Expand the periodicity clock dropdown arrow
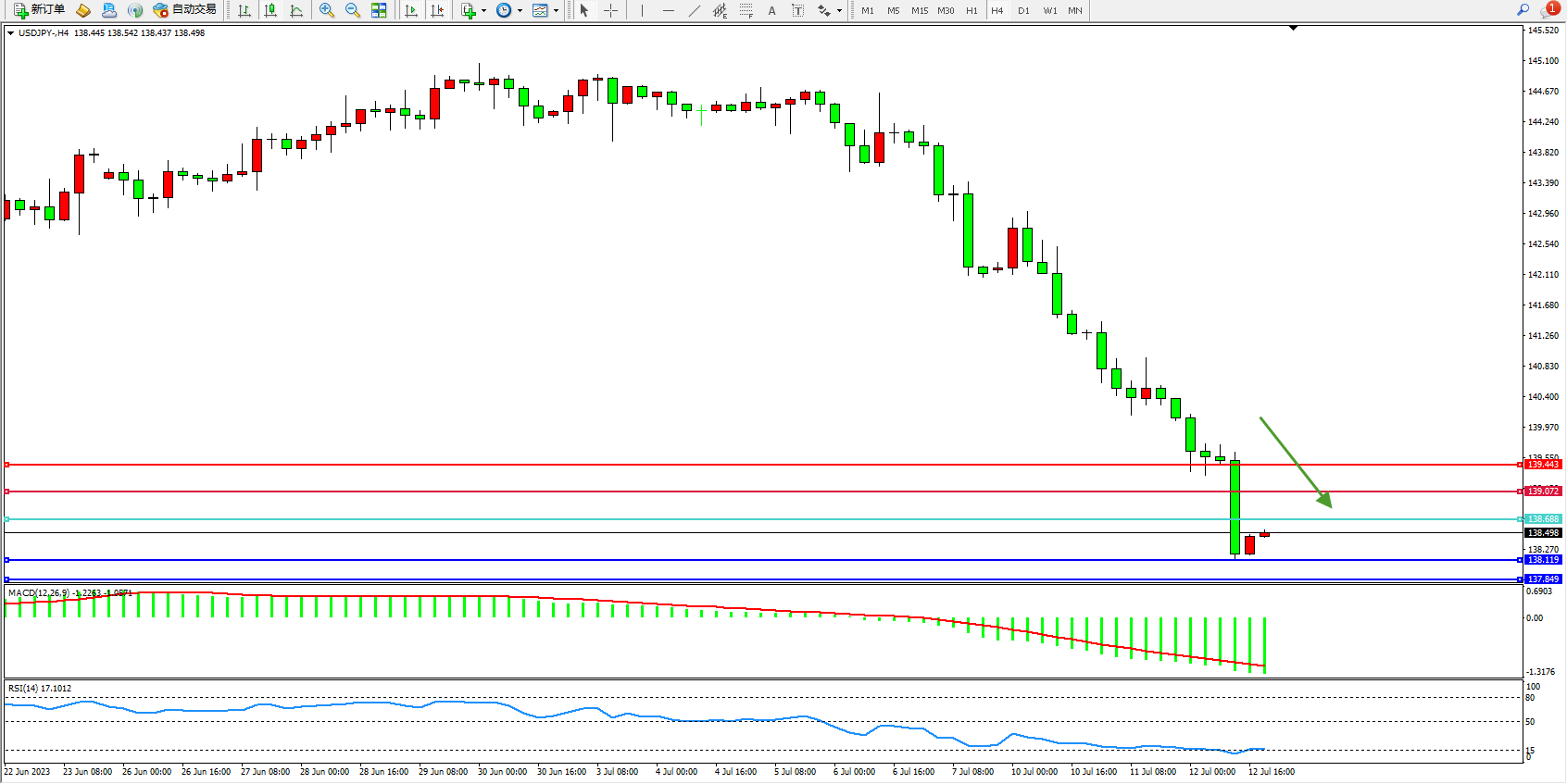1567x784 pixels. (x=520, y=11)
